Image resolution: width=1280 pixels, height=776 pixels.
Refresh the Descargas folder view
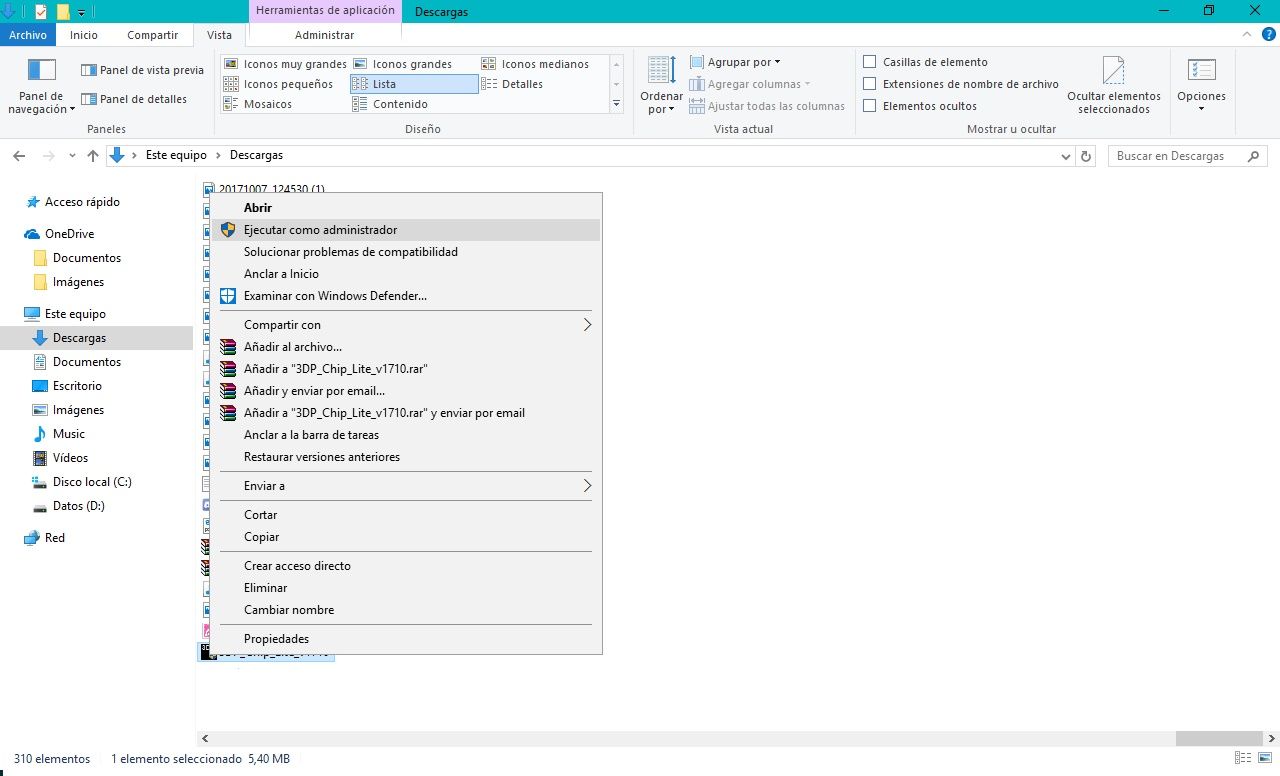[x=1087, y=156]
